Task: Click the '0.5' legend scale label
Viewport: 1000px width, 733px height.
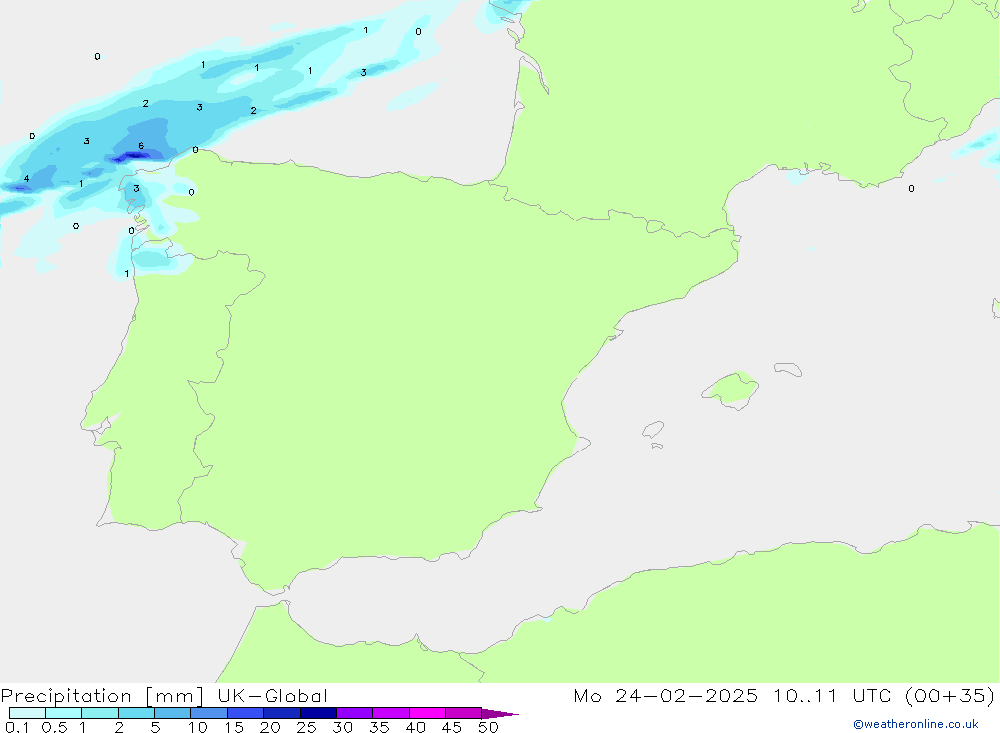Action: (x=54, y=727)
